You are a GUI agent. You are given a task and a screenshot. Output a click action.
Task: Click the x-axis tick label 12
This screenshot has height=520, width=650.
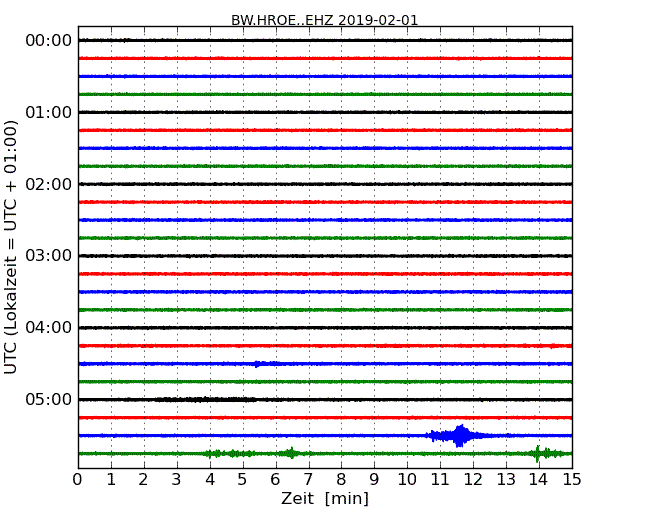473,480
